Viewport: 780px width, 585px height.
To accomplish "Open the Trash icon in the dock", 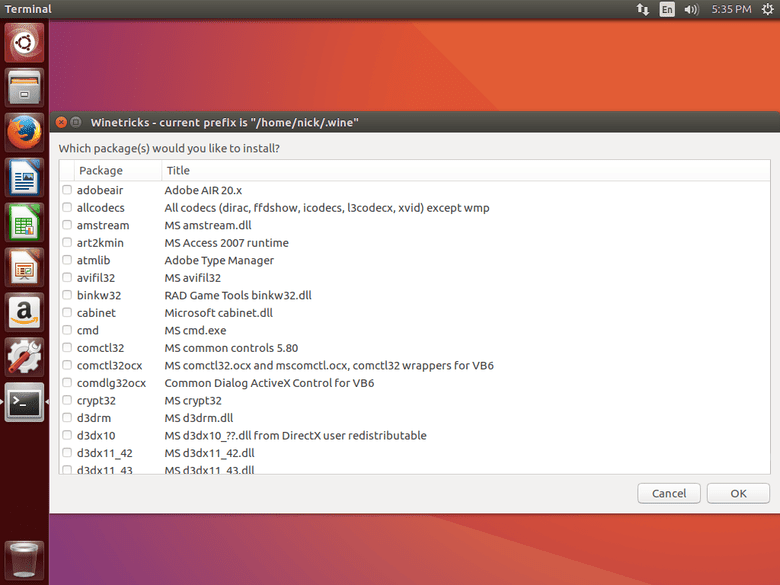I will click(x=24, y=561).
